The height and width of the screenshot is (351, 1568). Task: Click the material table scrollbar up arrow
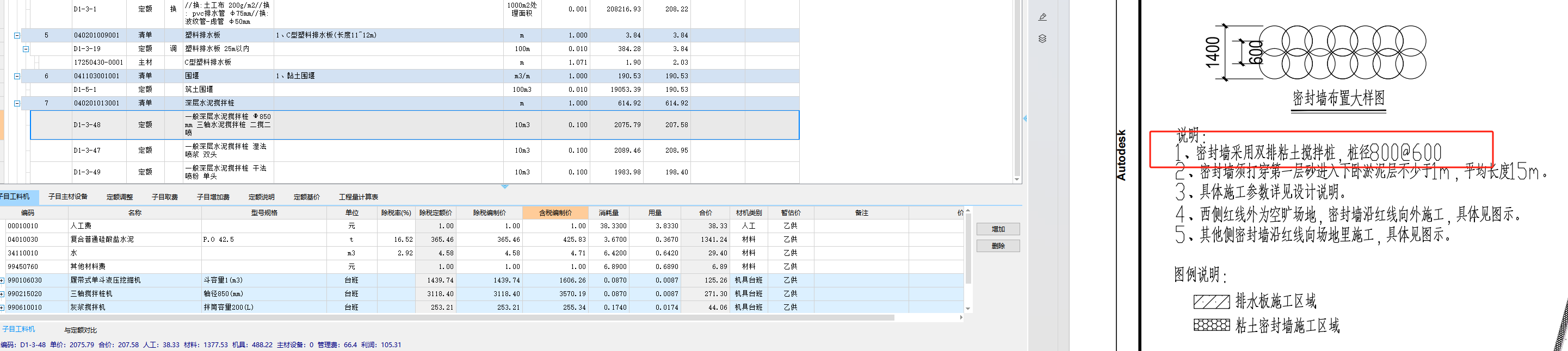tap(968, 211)
